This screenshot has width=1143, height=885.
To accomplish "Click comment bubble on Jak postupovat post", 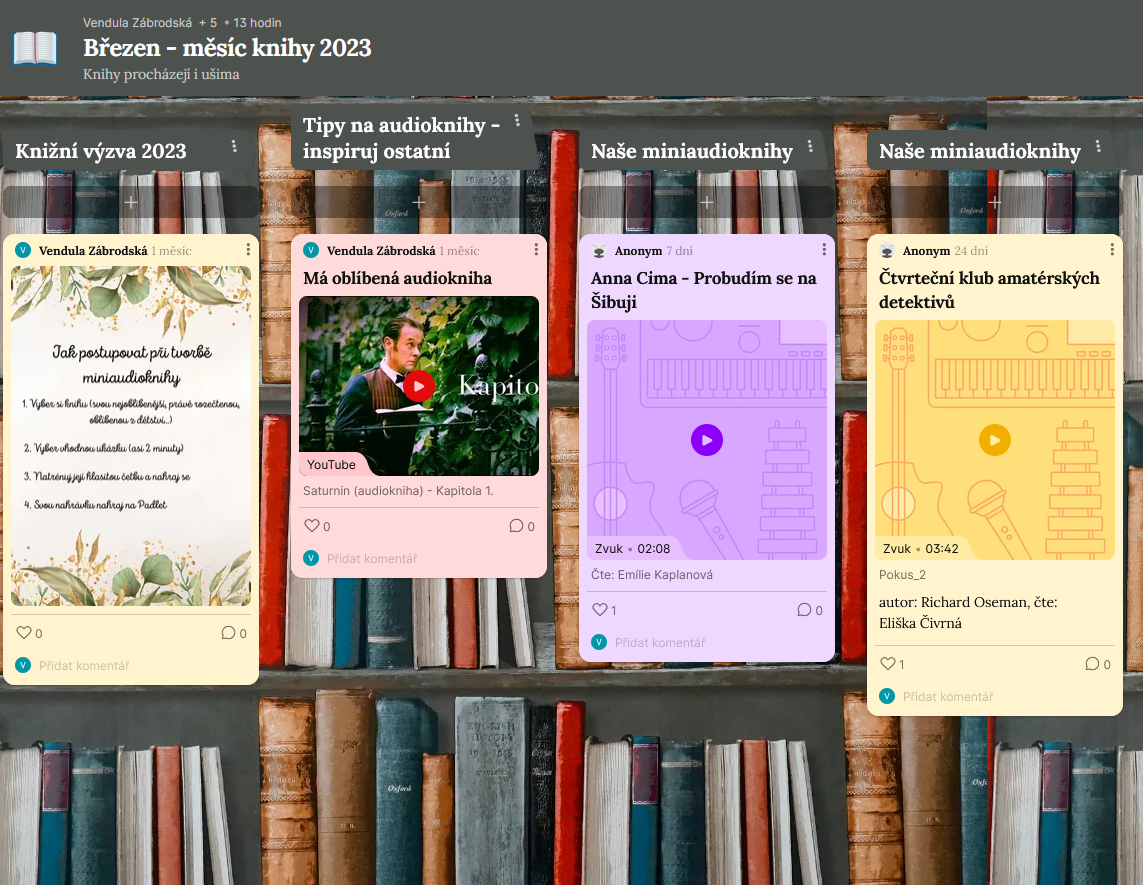I will [x=228, y=633].
